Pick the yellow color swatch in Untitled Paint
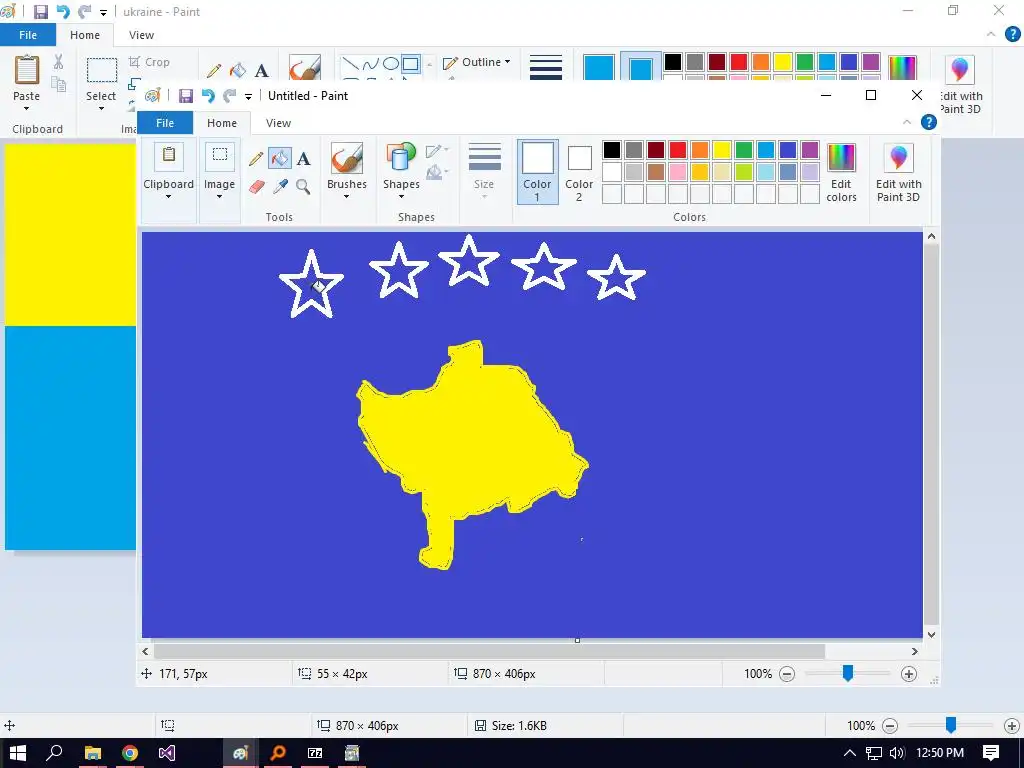This screenshot has height=768, width=1024. pyautogui.click(x=722, y=150)
